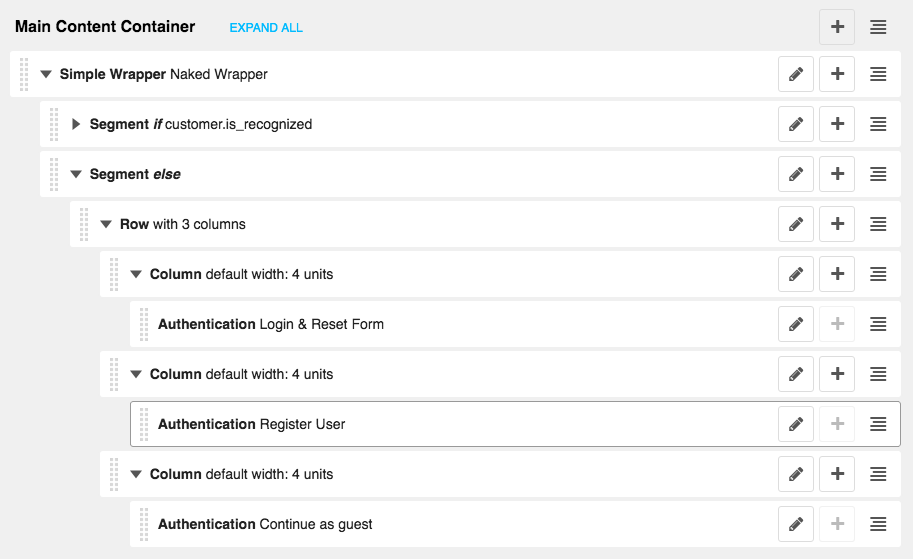
Task: Click the EXPAND ALL link
Action: click(x=266, y=28)
